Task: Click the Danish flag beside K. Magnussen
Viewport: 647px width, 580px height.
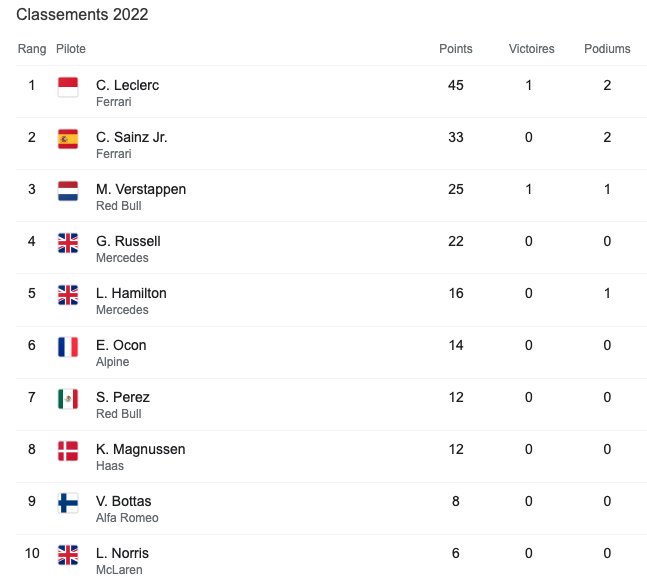Action: click(68, 451)
